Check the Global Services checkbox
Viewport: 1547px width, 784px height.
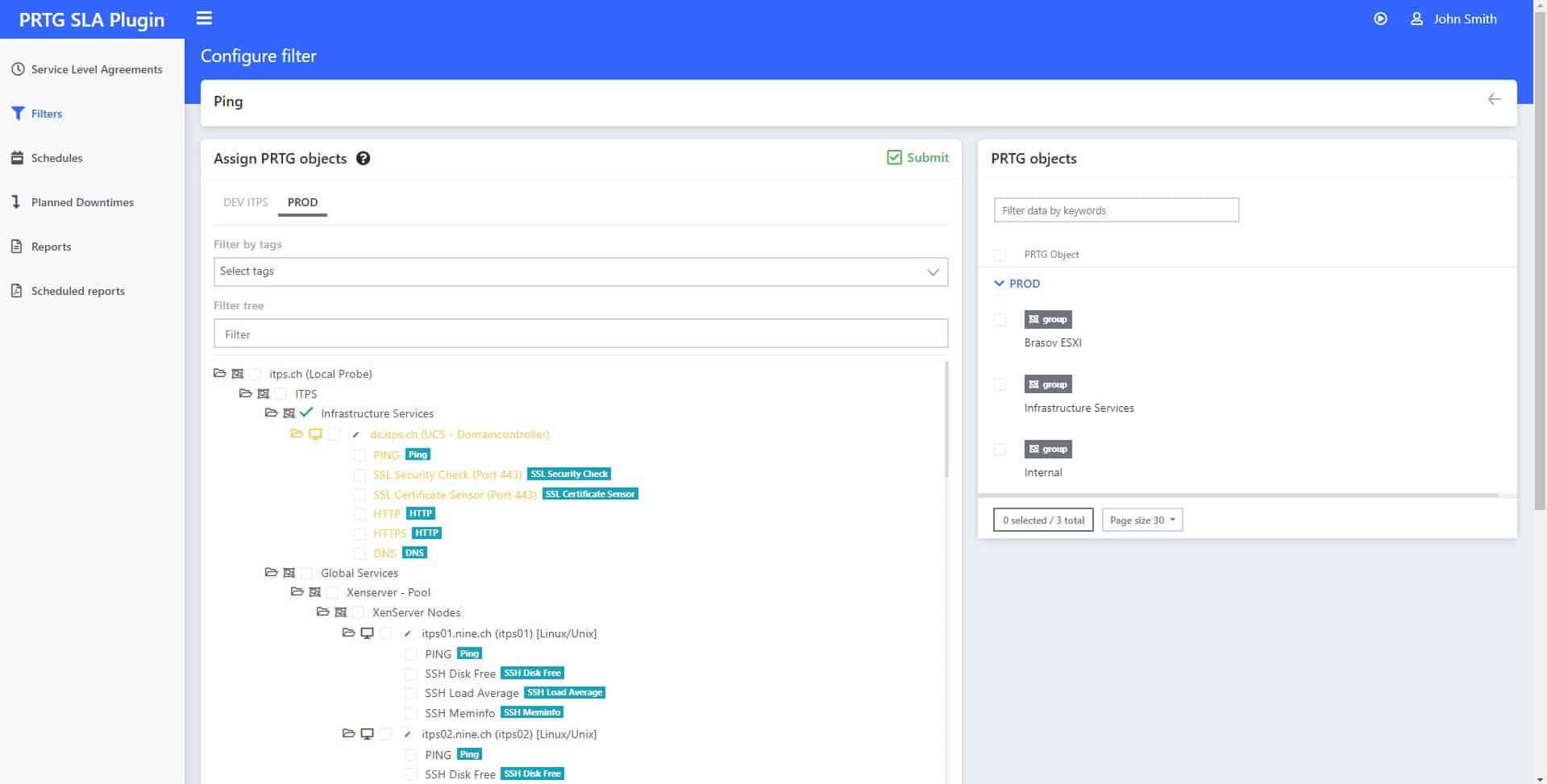pos(306,574)
